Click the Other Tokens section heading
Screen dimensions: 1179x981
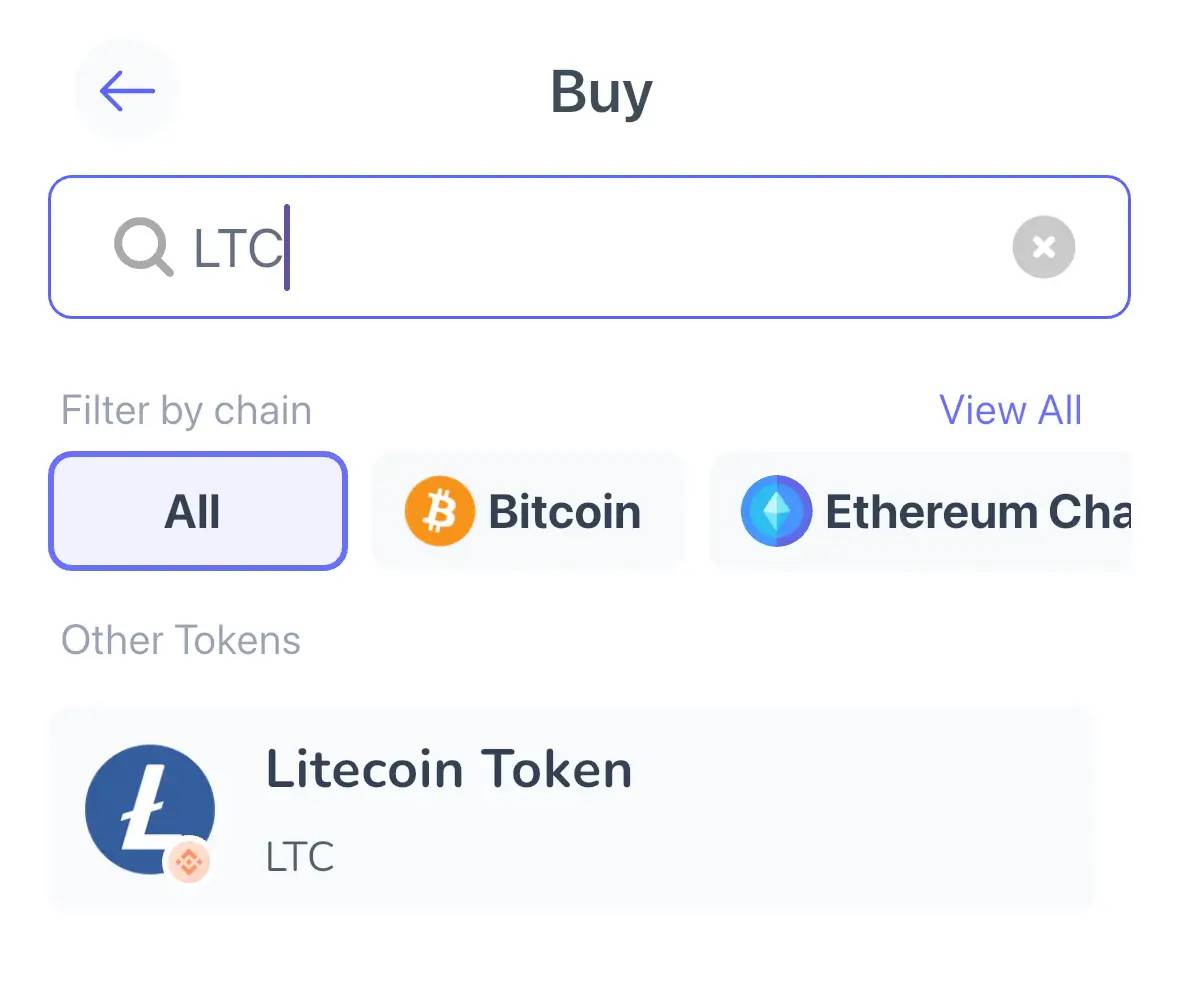click(x=181, y=640)
